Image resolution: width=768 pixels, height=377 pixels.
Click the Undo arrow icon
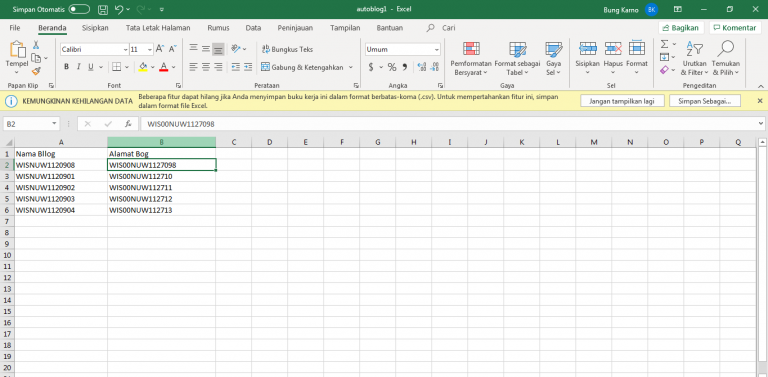point(119,9)
